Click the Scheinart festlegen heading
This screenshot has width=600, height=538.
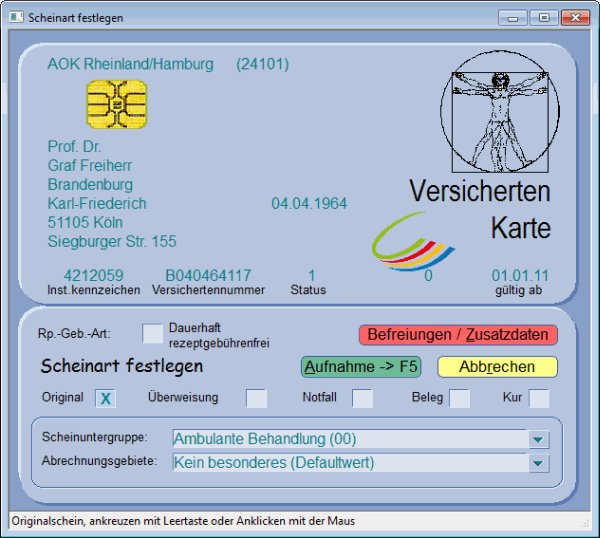pos(122,366)
